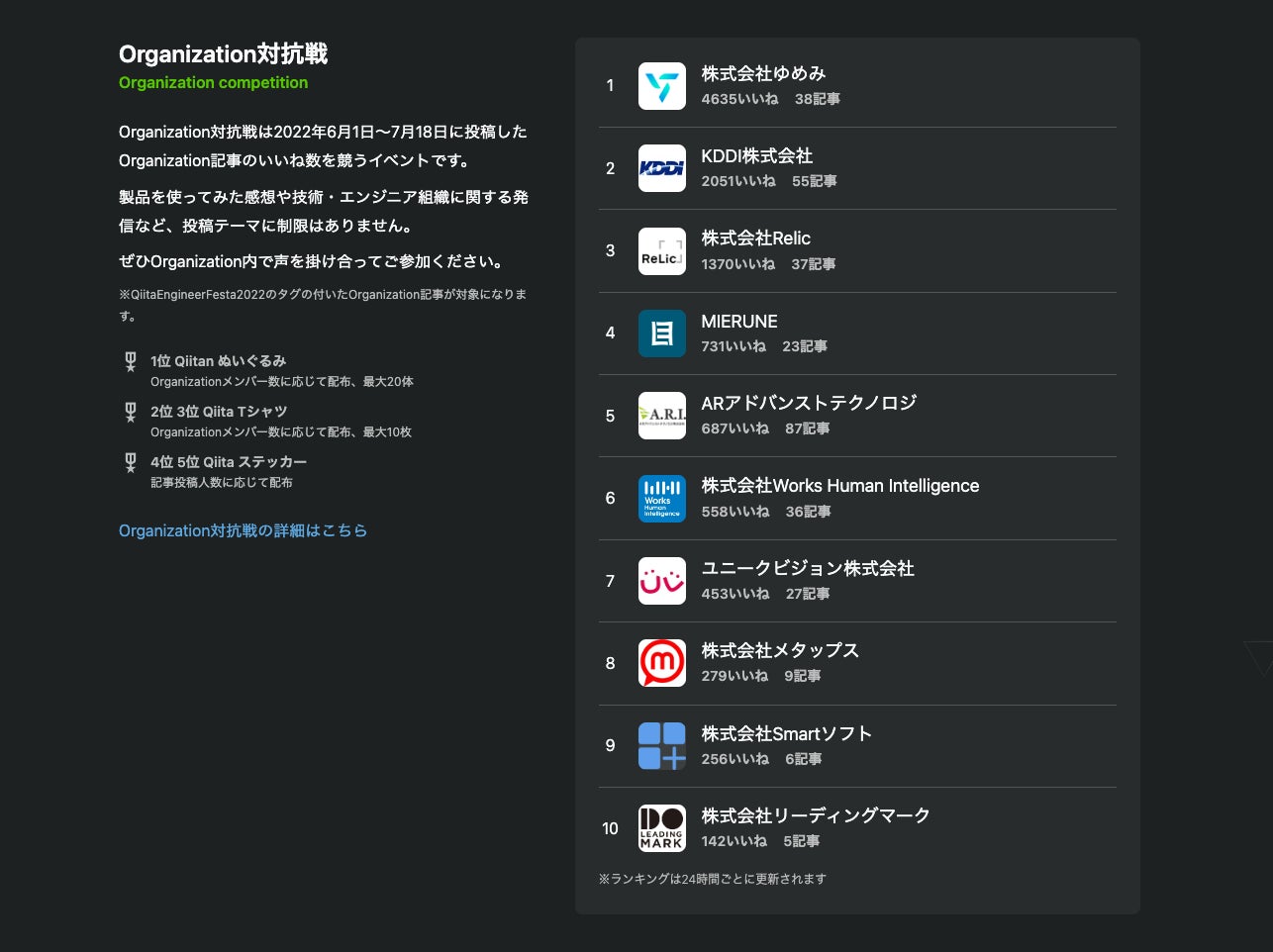Click the 87記事 count text

click(808, 428)
